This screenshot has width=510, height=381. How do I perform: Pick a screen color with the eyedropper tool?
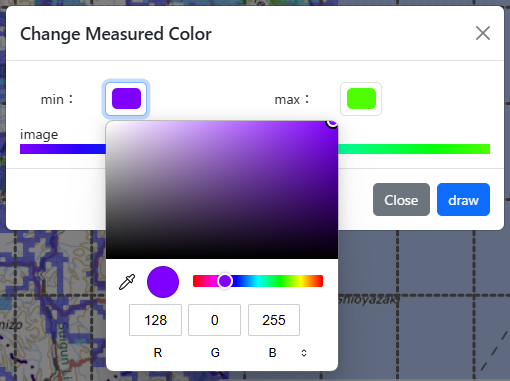[127, 282]
